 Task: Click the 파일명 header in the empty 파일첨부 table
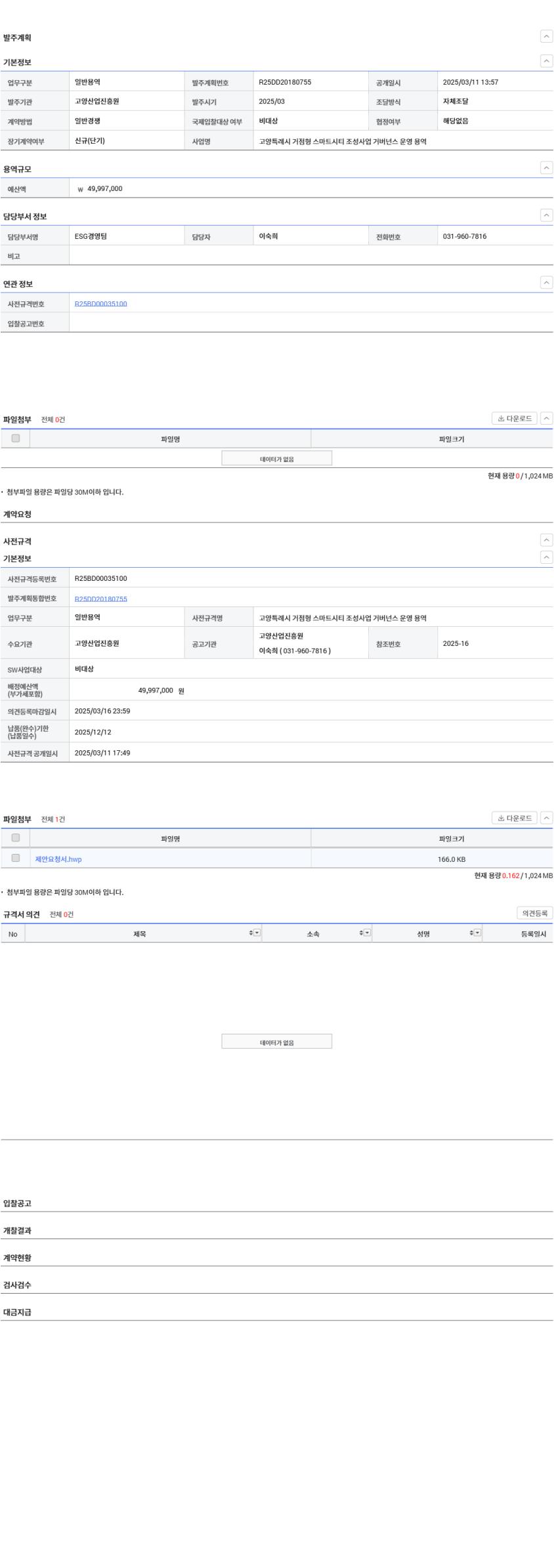click(171, 439)
